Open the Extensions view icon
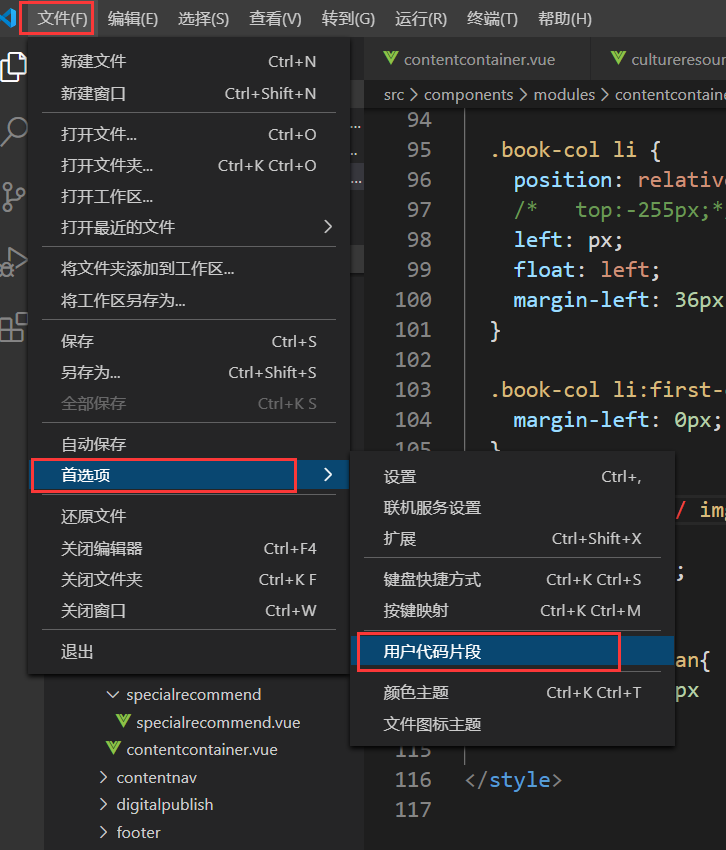The width and height of the screenshot is (726, 850). 13,327
